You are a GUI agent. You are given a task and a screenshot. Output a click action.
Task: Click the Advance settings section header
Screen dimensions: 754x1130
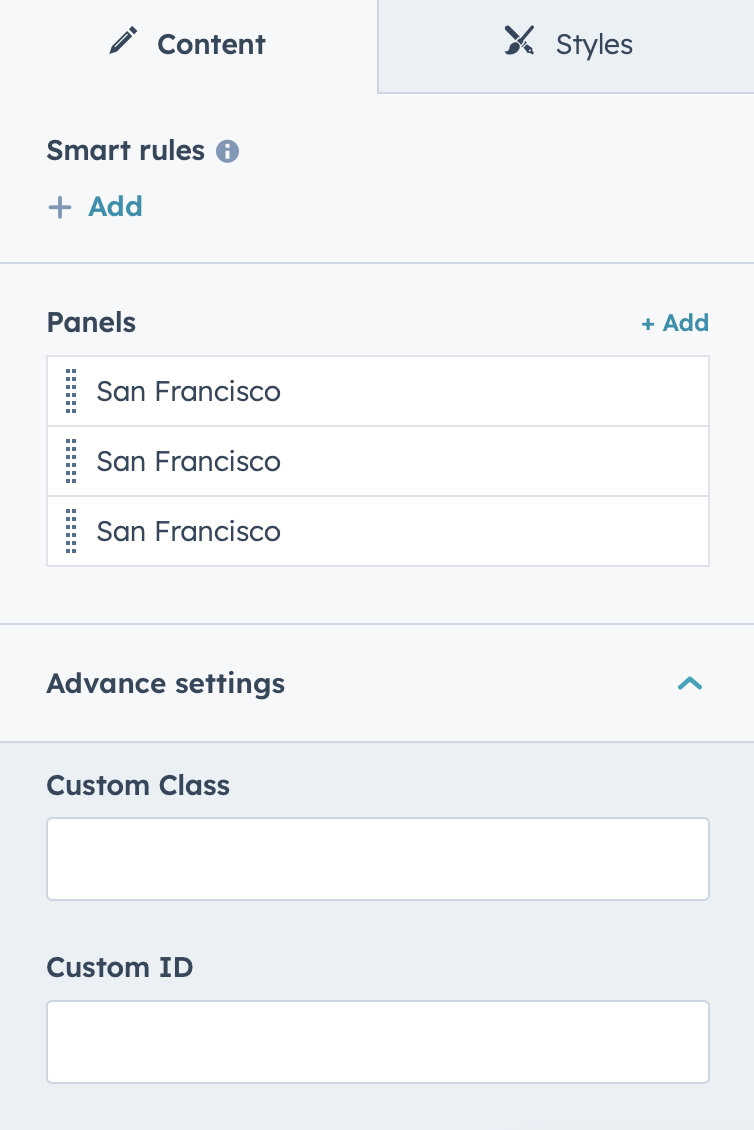point(377,683)
